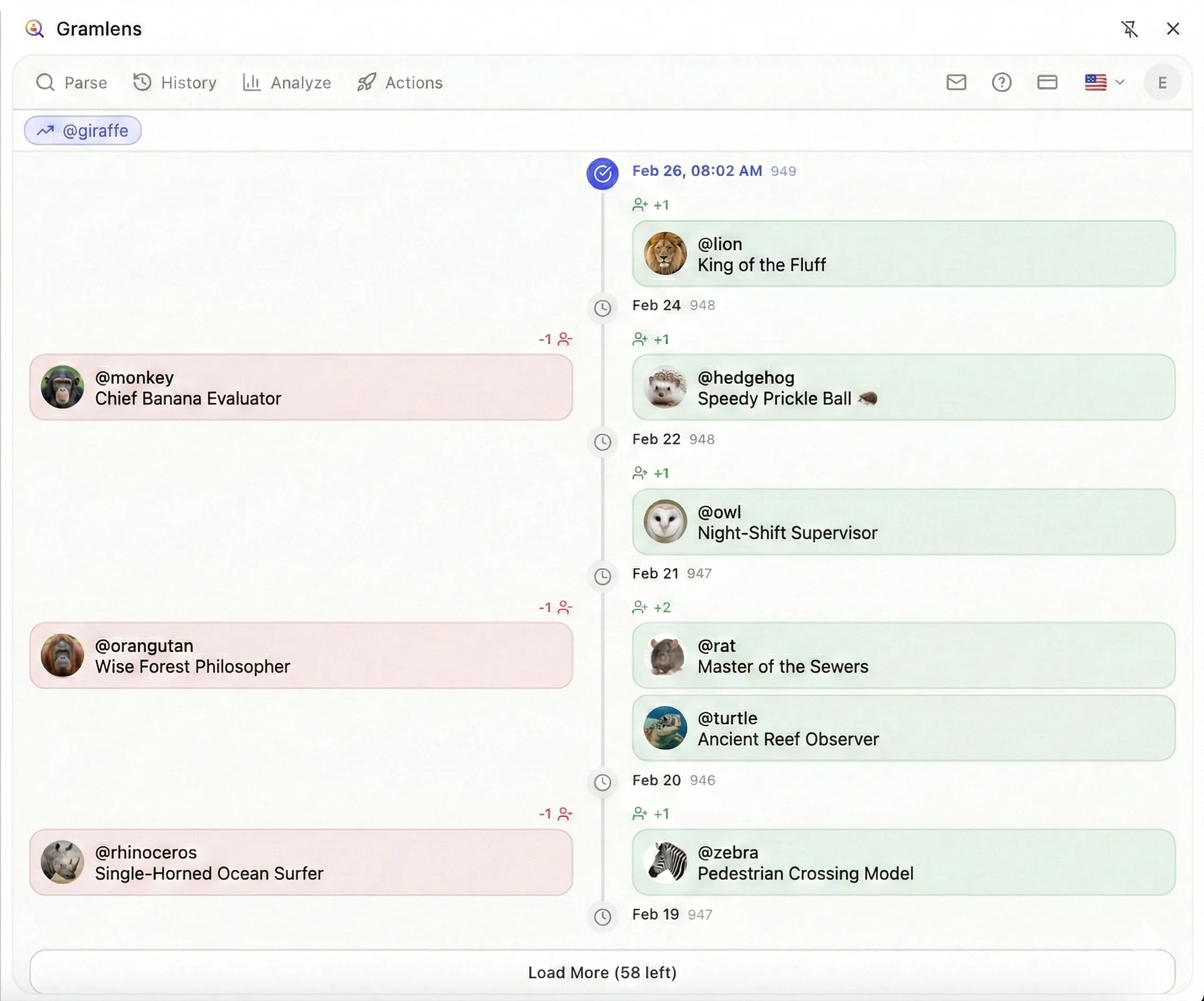This screenshot has height=1001, width=1204.
Task: Switch to the Actions tab
Action: pyautogui.click(x=400, y=83)
